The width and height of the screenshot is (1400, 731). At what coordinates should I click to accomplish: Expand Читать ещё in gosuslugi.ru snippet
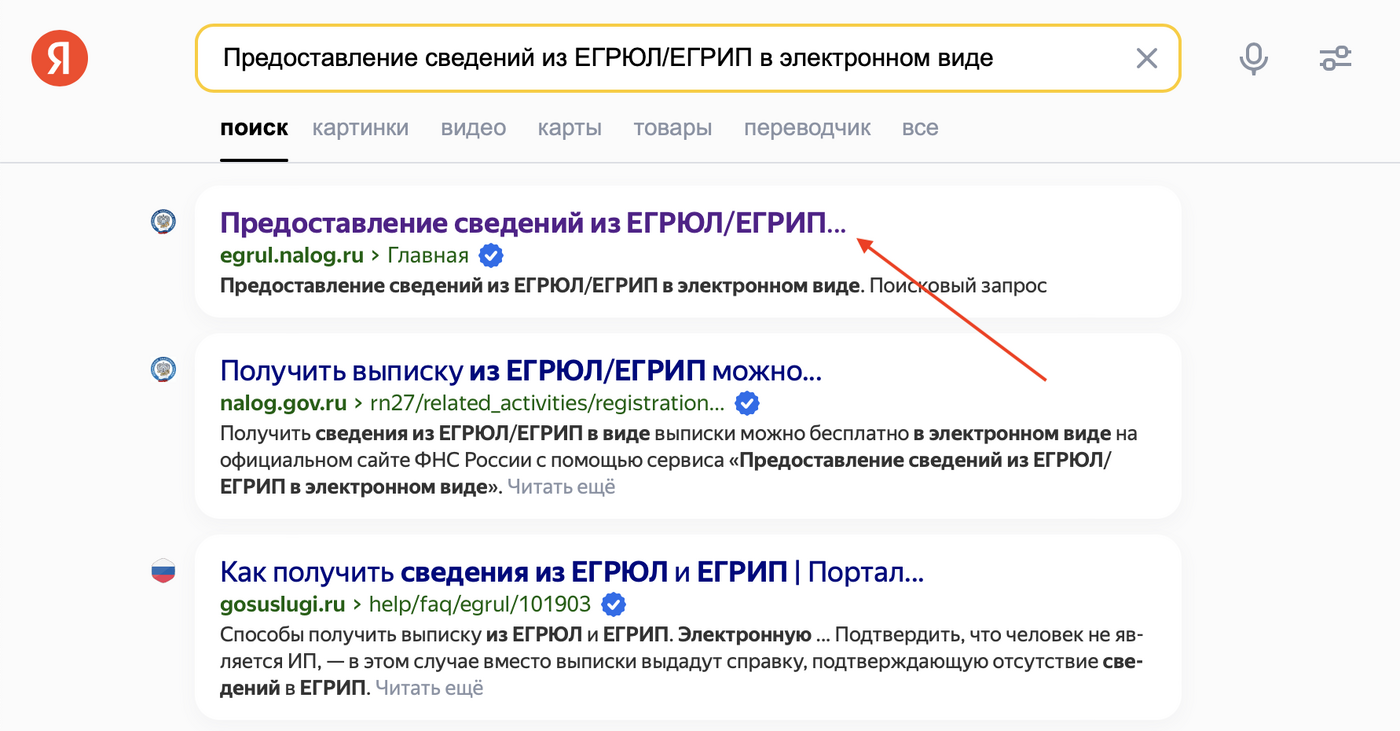(x=429, y=688)
